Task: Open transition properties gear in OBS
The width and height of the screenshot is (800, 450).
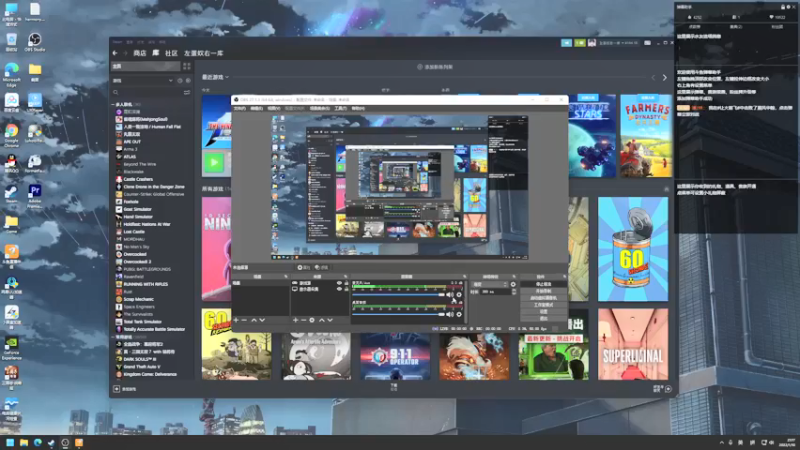Action: coord(513,284)
